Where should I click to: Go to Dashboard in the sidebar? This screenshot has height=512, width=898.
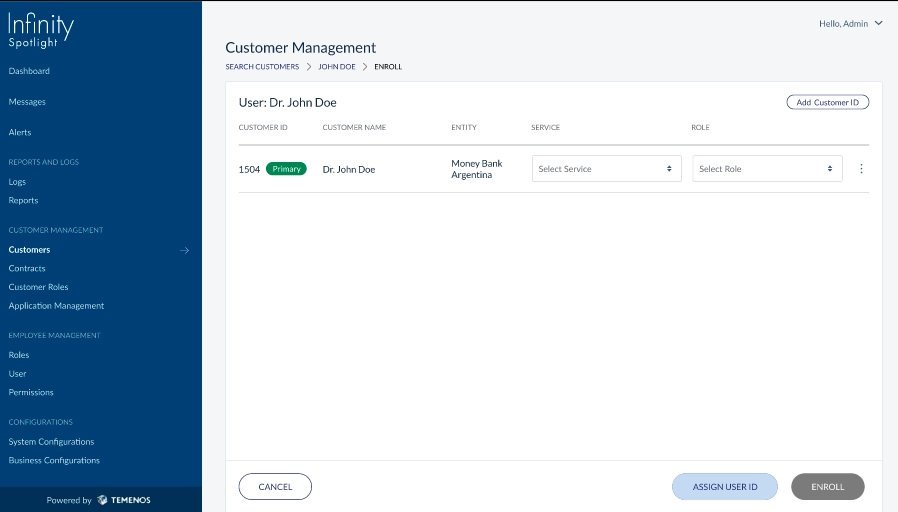pyautogui.click(x=29, y=71)
